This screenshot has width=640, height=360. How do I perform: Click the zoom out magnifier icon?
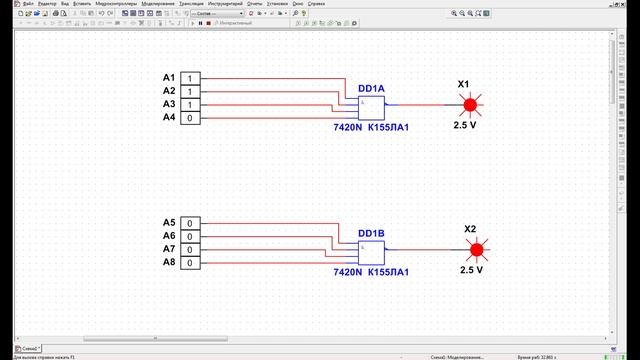462,13
